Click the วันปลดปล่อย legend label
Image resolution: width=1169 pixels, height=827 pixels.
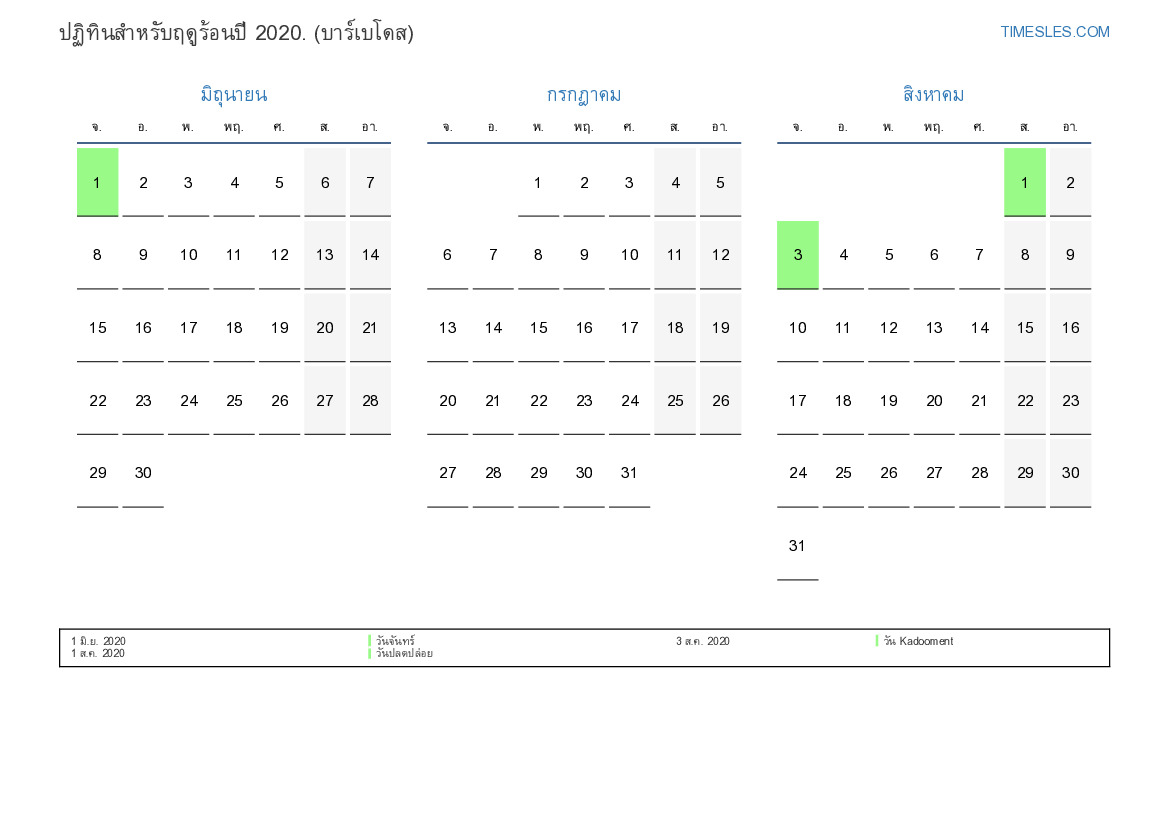click(405, 654)
